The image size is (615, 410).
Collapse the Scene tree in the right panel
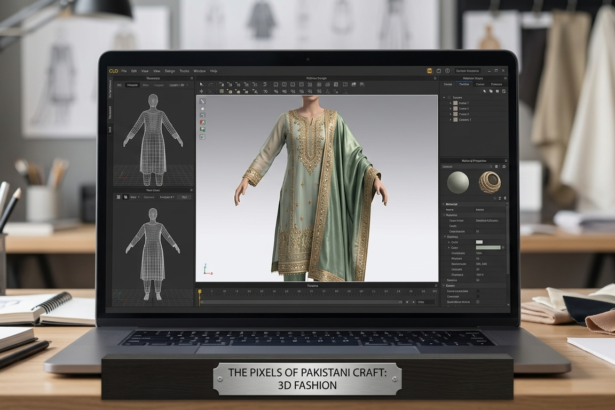tap(444, 96)
